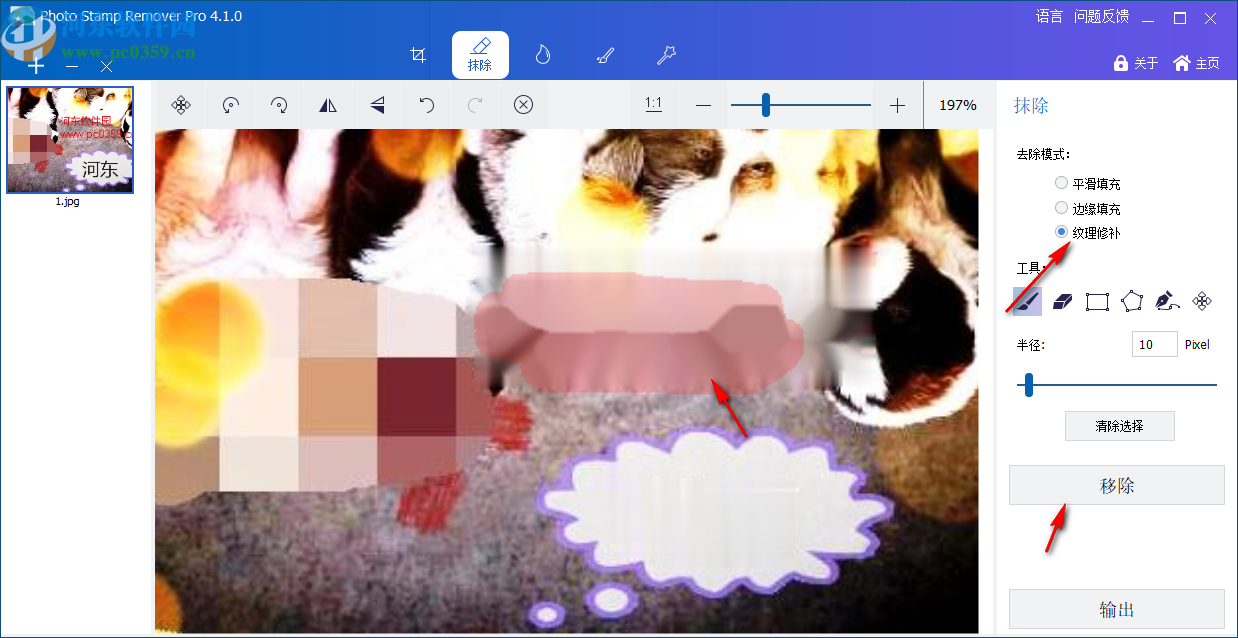Open the 语言 language menu
The height and width of the screenshot is (638, 1238).
pos(1049,16)
